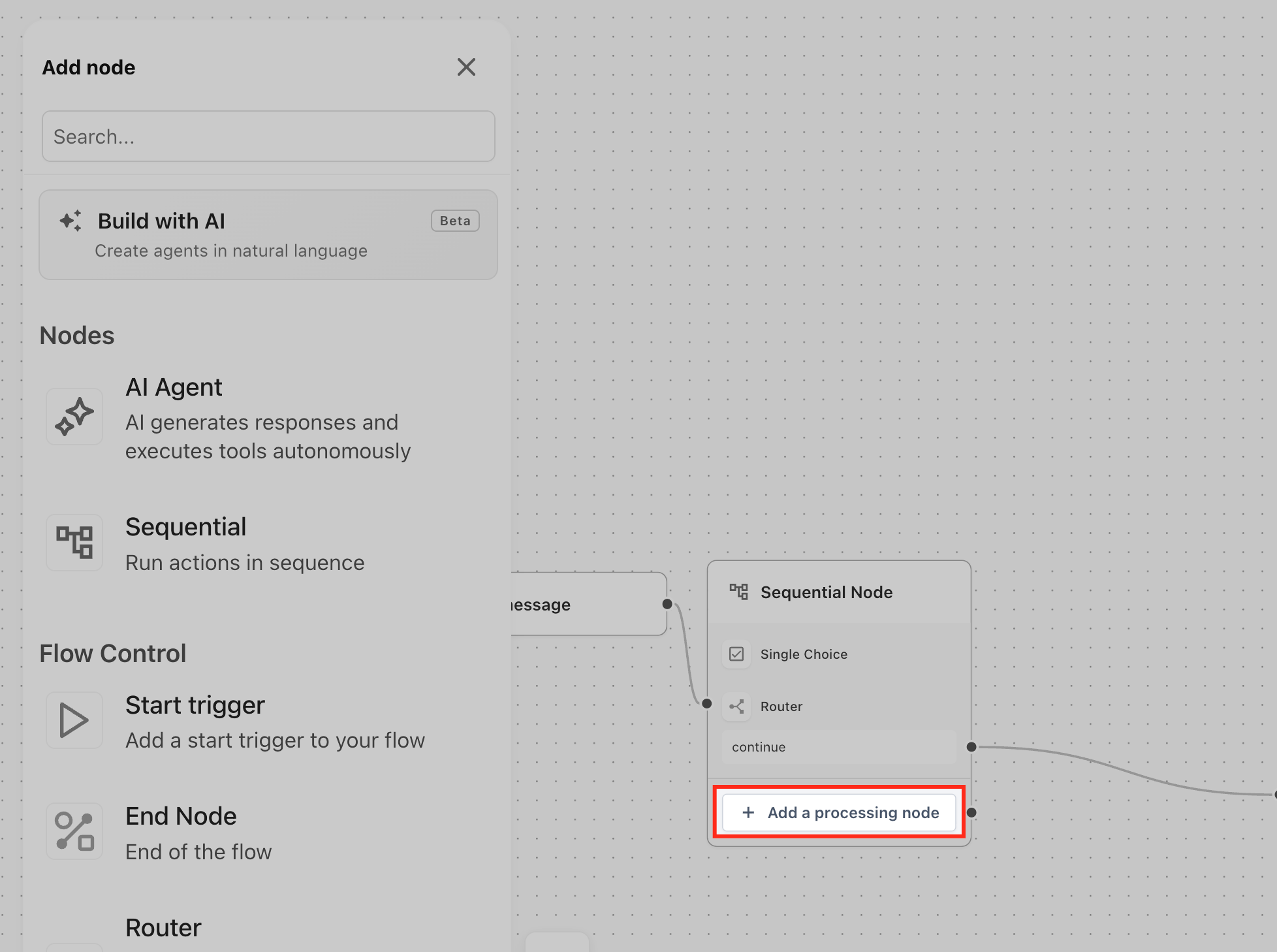Click the Start trigger play icon
Screen dimensions: 1277x952
pos(74,720)
